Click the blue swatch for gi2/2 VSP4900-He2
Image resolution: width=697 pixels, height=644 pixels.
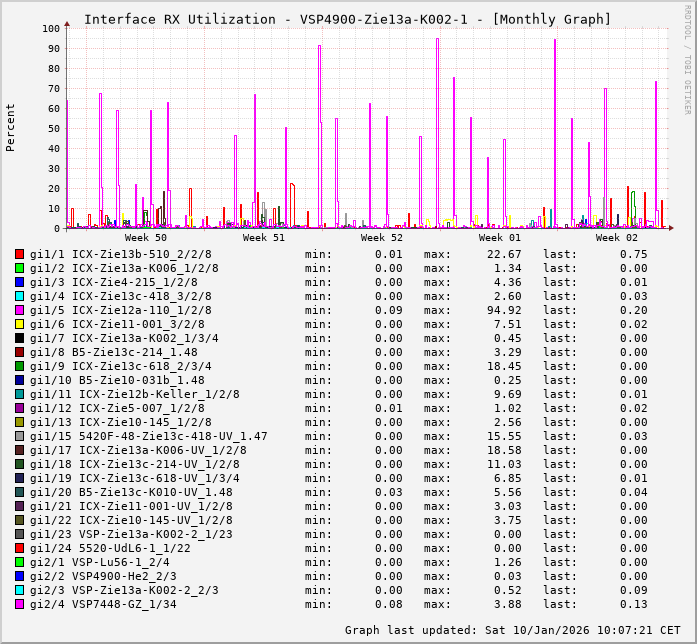[19, 576]
